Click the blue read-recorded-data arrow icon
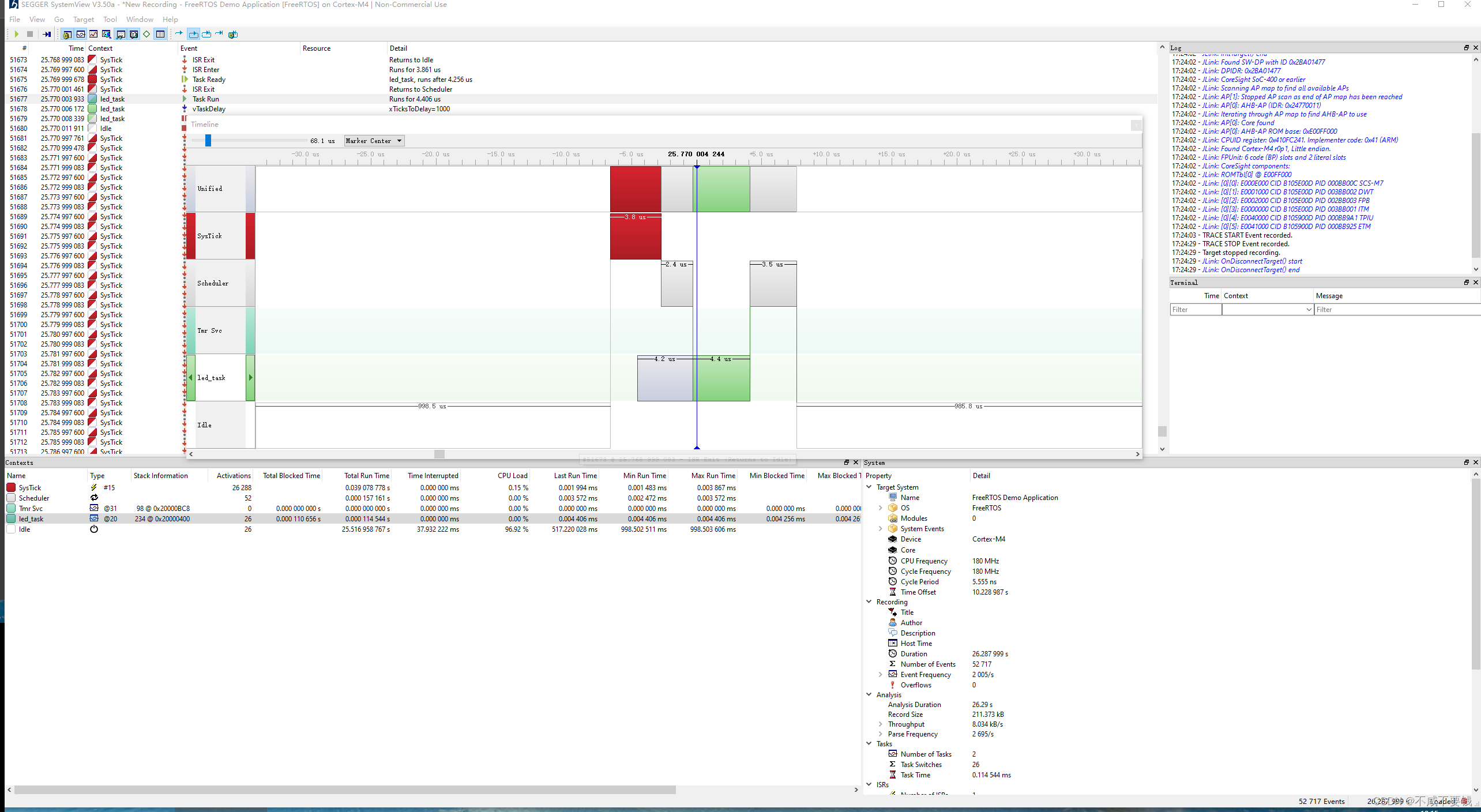The height and width of the screenshot is (812, 1481). click(x=47, y=34)
